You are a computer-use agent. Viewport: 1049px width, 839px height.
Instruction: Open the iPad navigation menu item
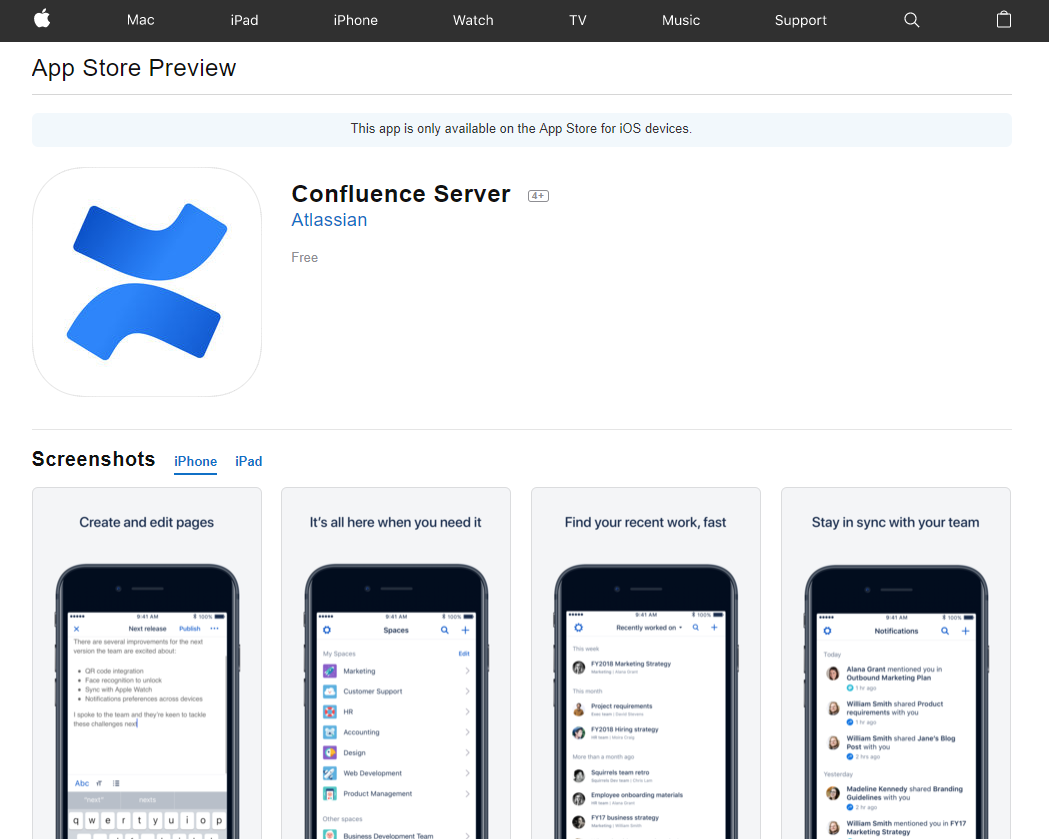pyautogui.click(x=244, y=20)
